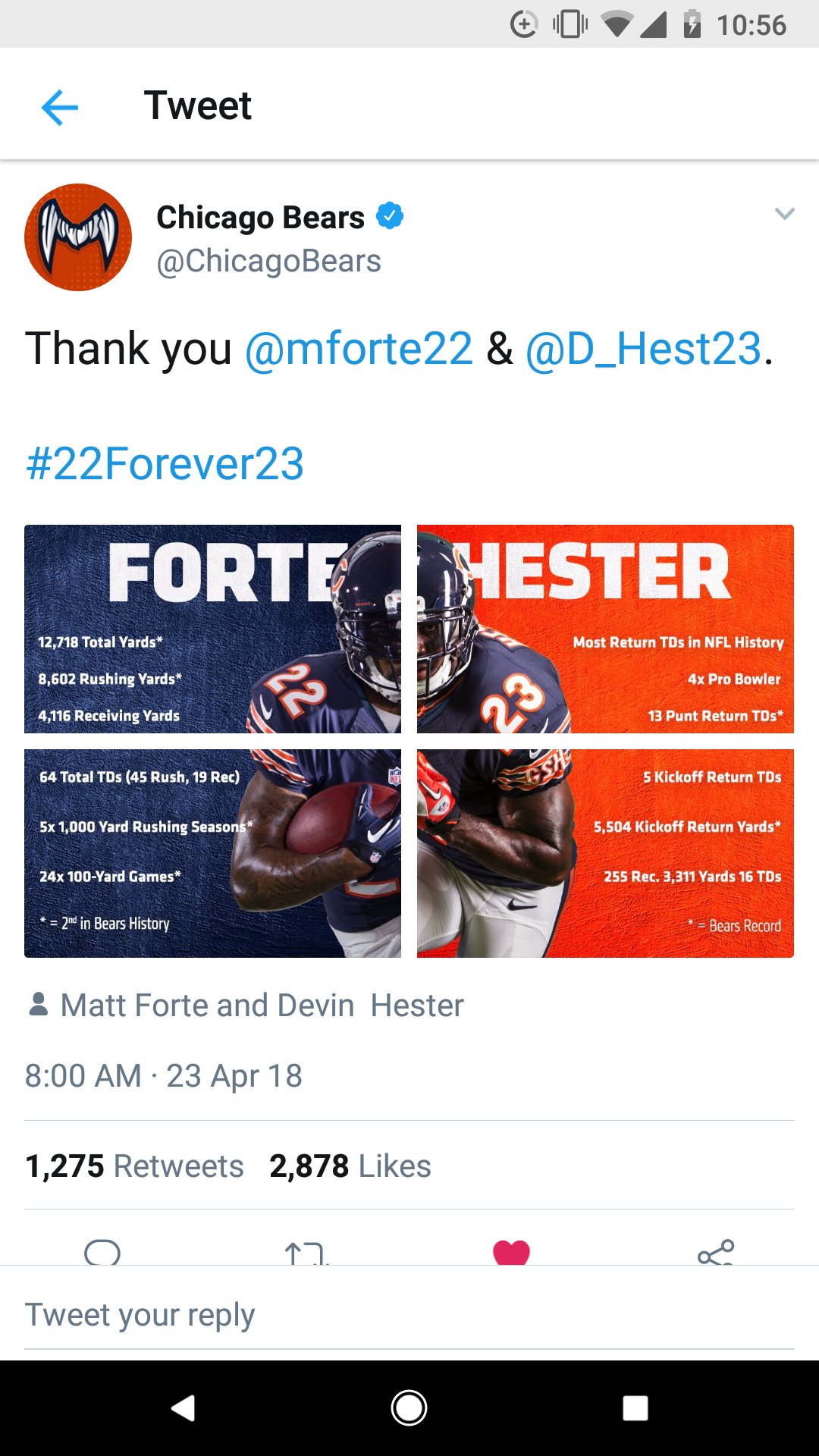View the 2,878 Likes list
Screen dimensions: 819x1456
(350, 1166)
